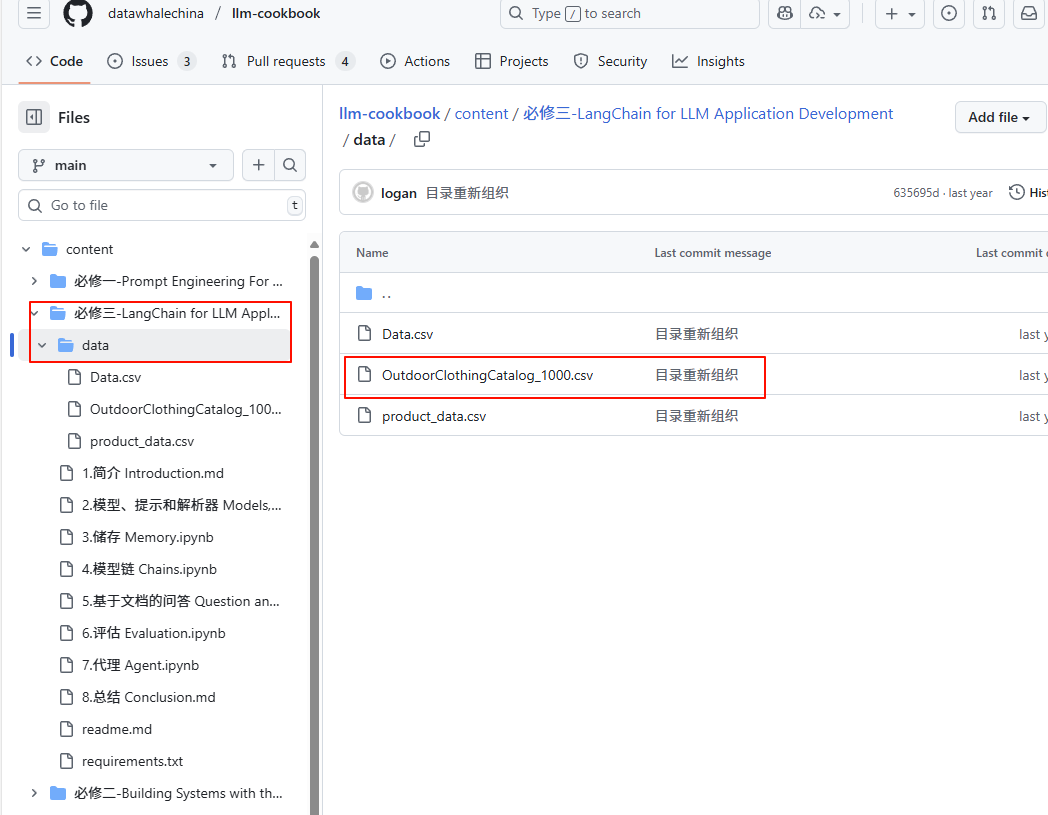Open the notifications inbox icon

coord(1029,13)
